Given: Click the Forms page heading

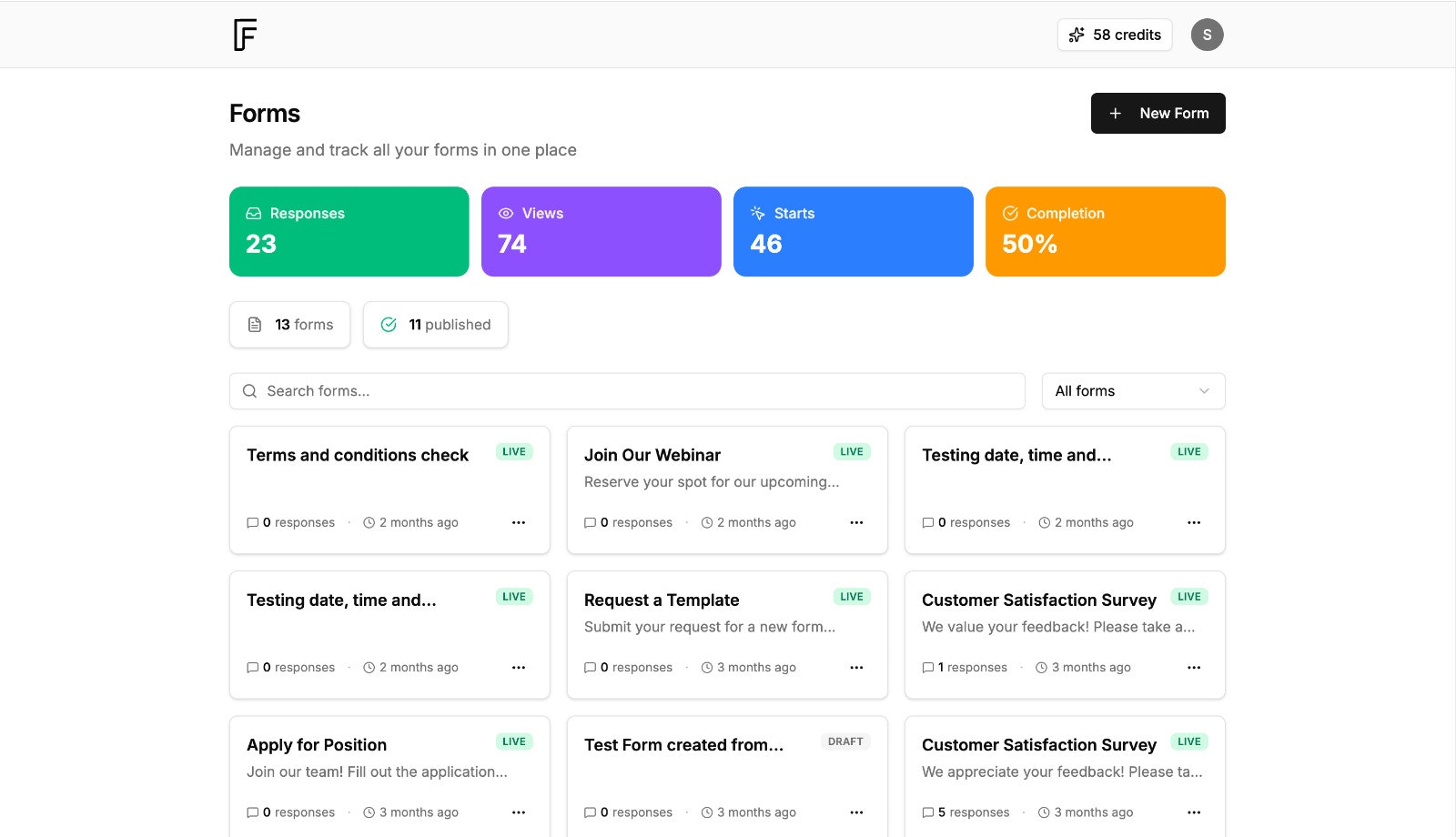Looking at the screenshot, I should 265,113.
